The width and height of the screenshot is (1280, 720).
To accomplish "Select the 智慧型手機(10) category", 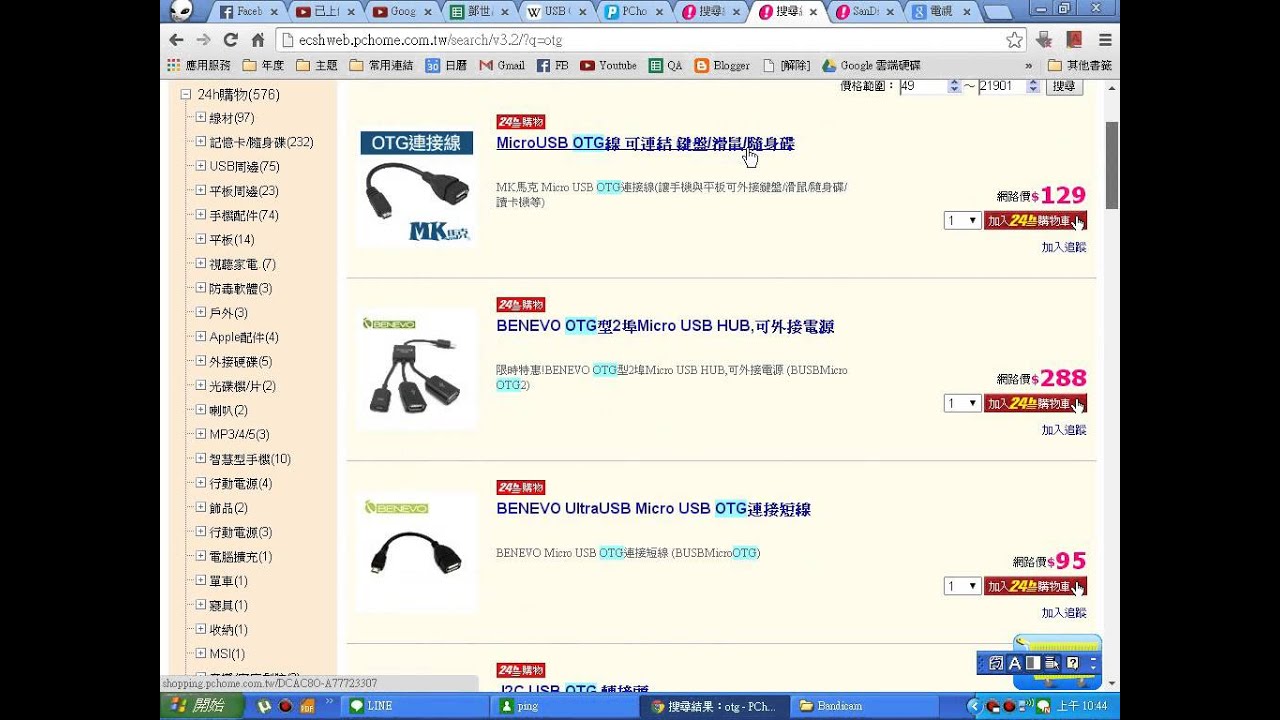I will tap(250, 459).
